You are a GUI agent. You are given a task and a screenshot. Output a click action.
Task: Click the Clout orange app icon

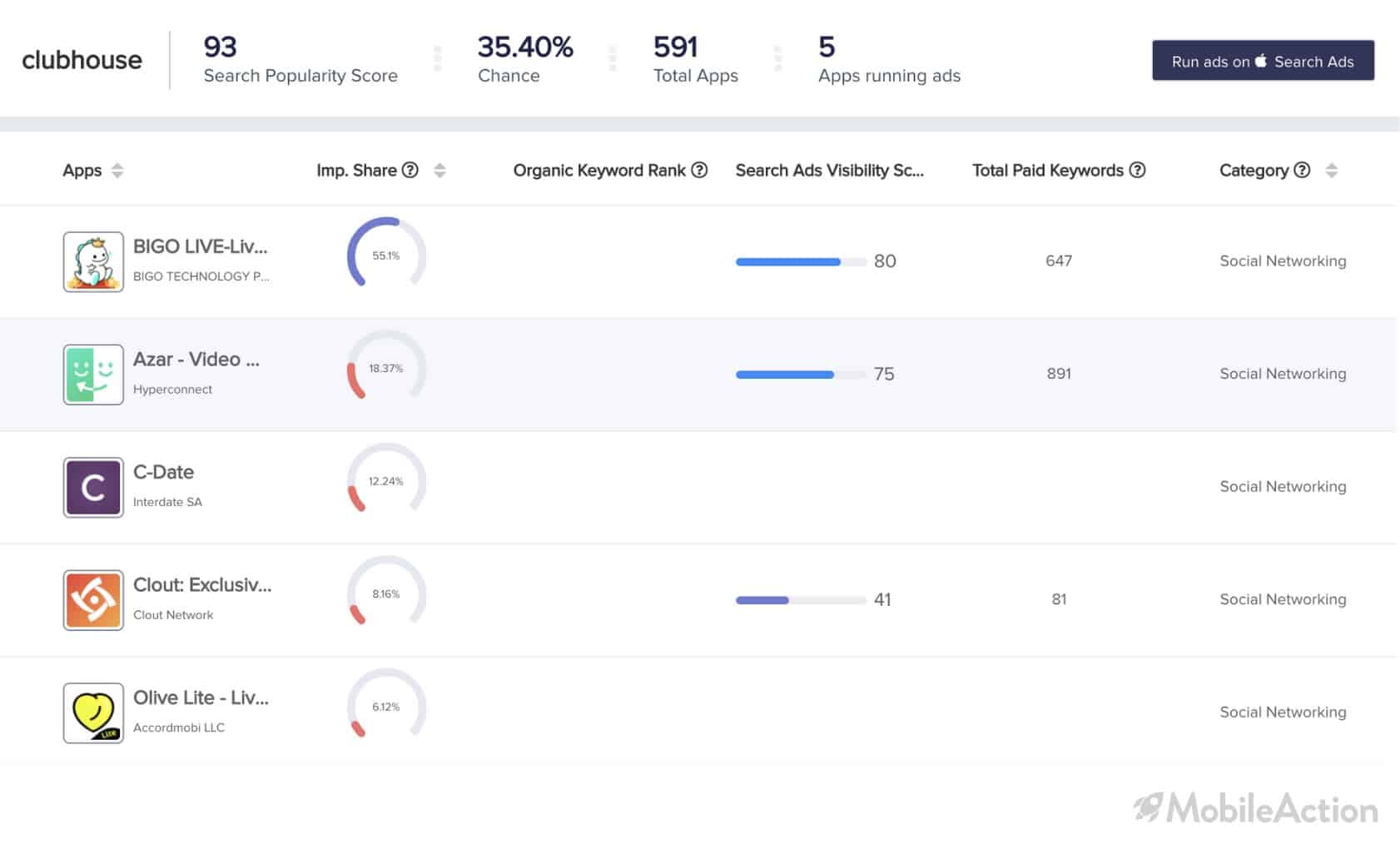coord(93,600)
